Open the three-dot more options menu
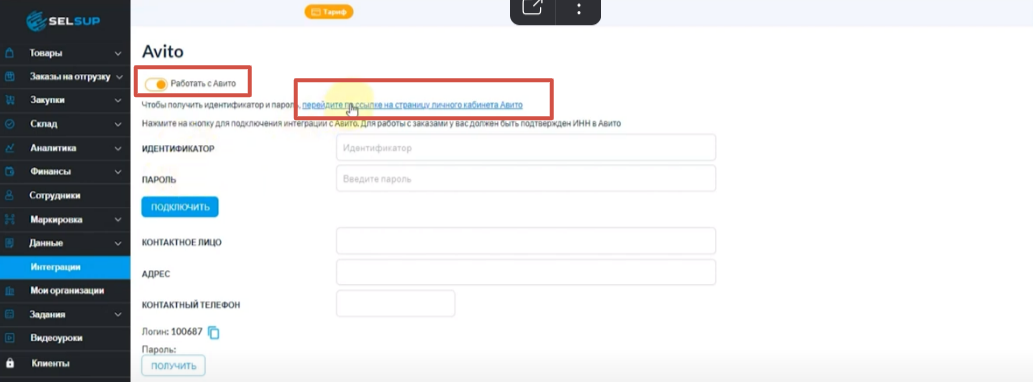The height and width of the screenshot is (382, 1033). point(579,9)
